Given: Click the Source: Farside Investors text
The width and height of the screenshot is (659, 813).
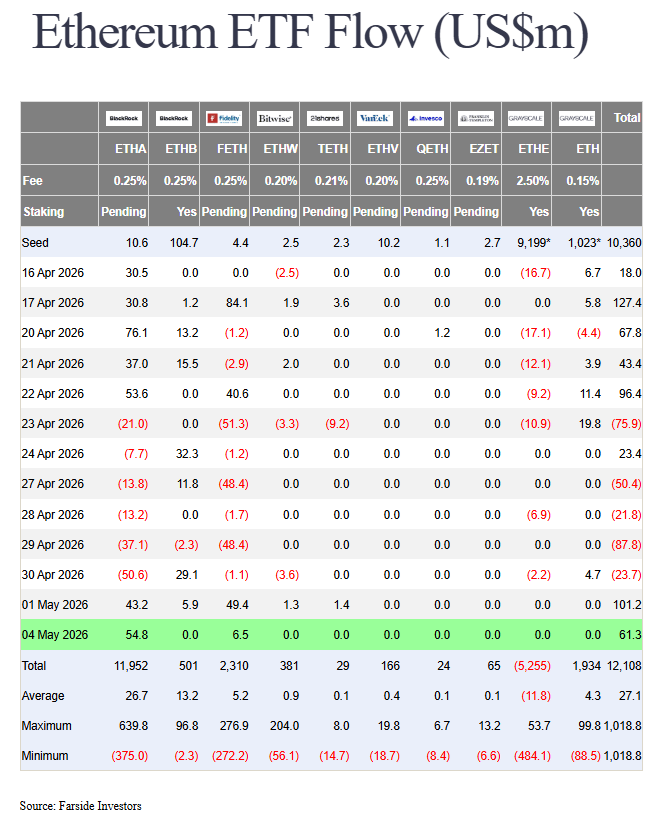Looking at the screenshot, I should [x=80, y=806].
